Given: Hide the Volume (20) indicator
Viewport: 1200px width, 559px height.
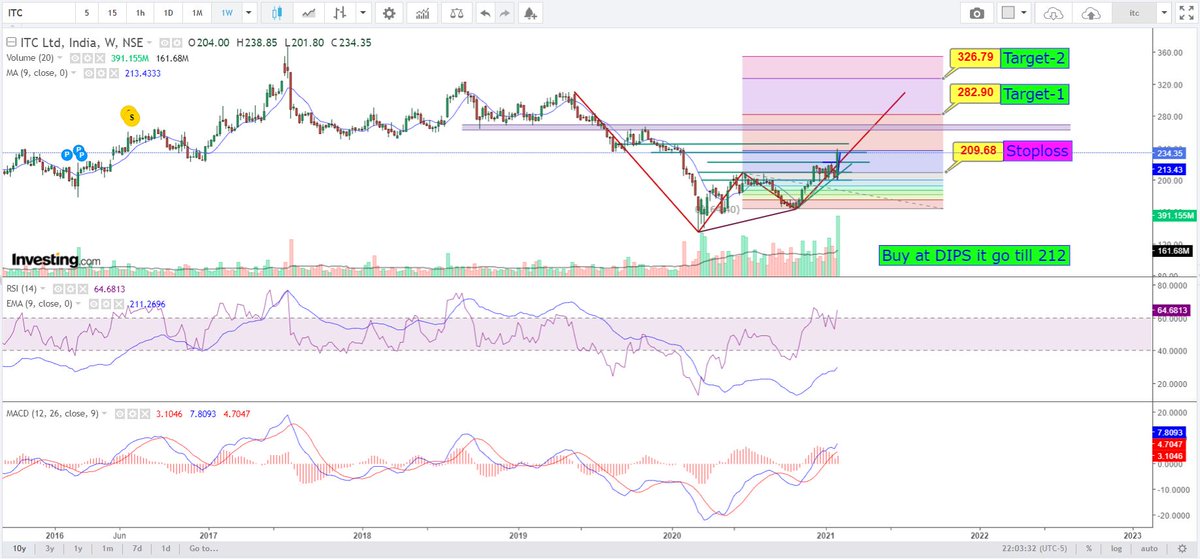Looking at the screenshot, I should pos(74,58).
